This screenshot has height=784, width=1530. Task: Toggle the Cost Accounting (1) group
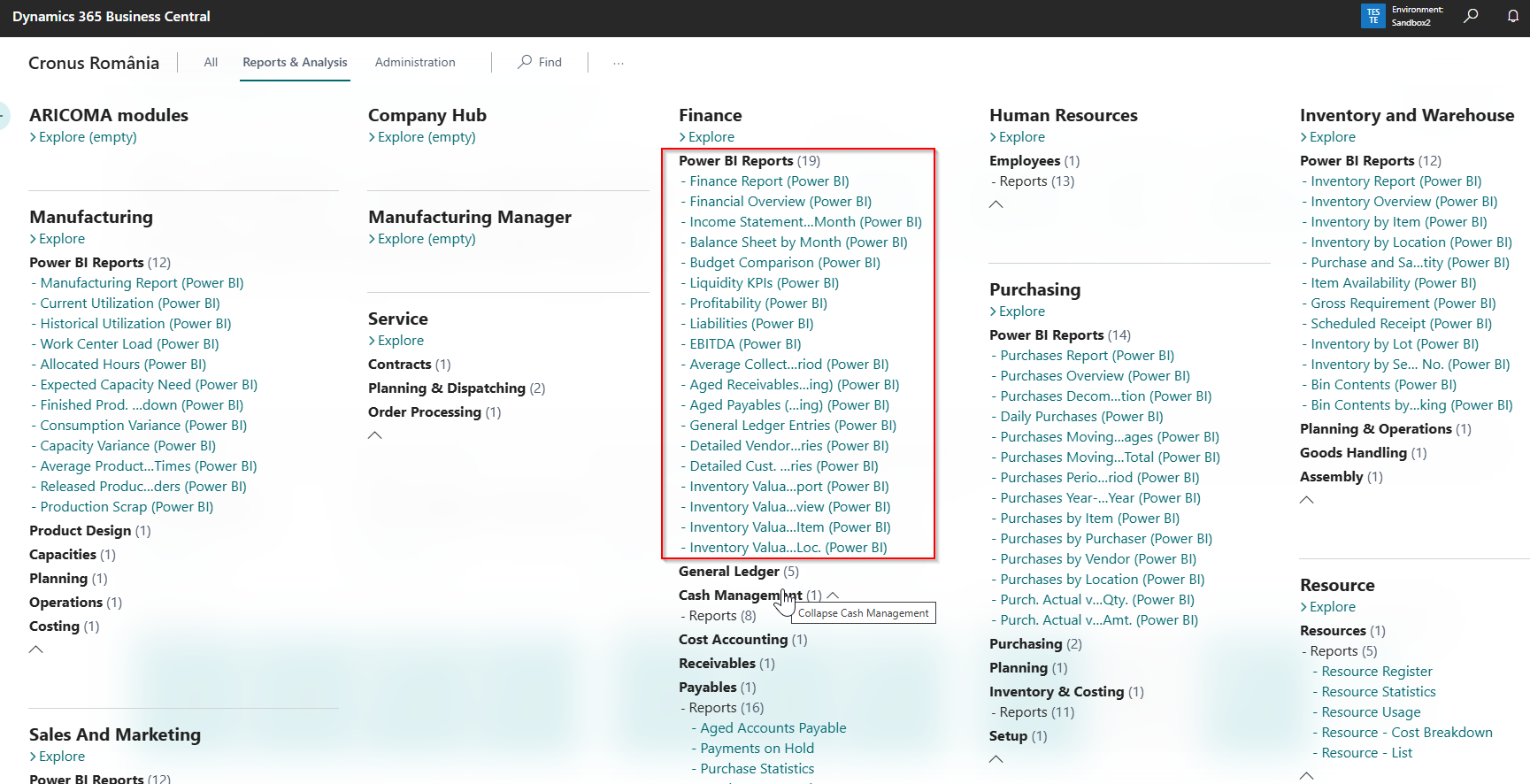(743, 640)
